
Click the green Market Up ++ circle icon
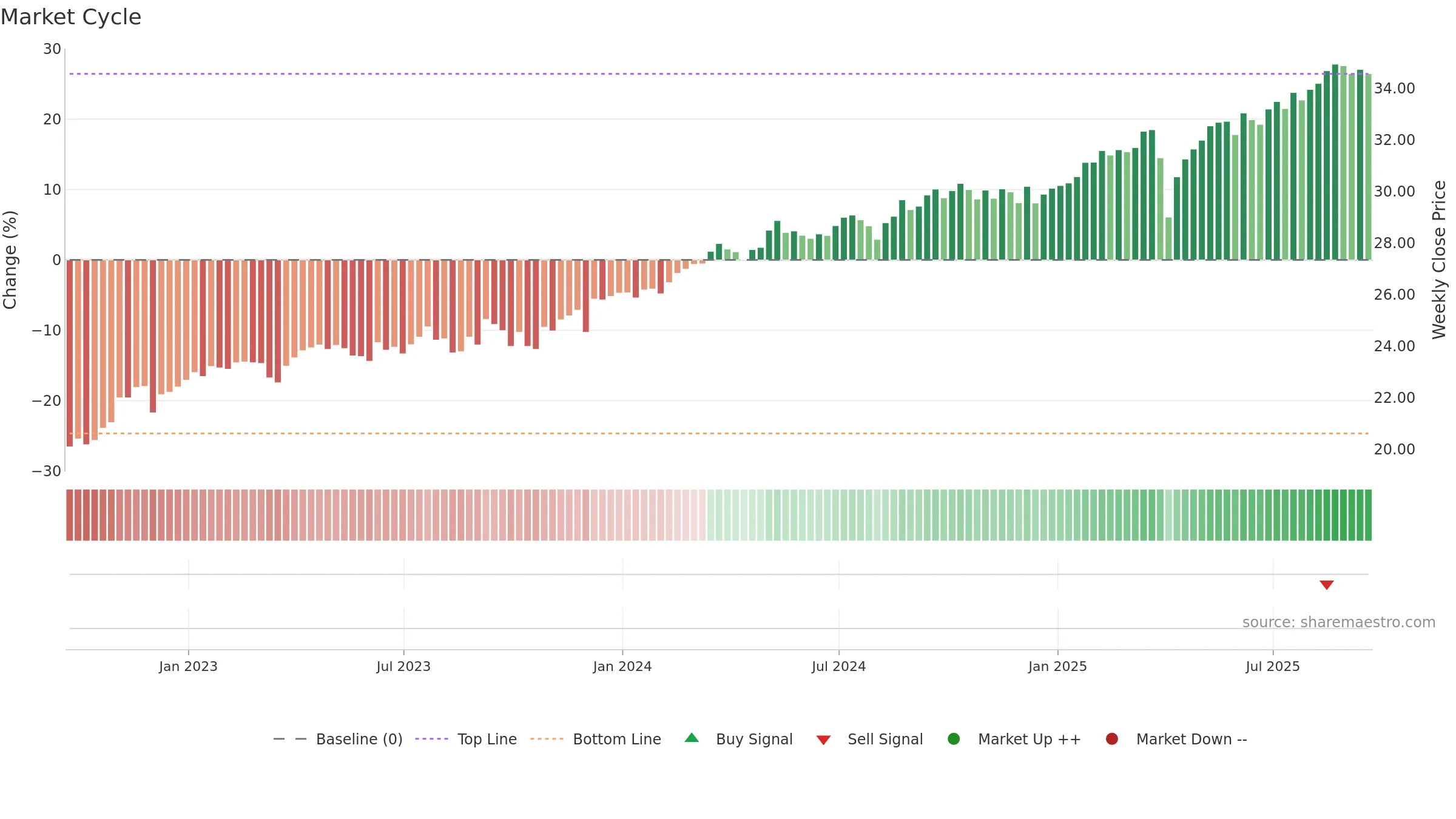(954, 739)
